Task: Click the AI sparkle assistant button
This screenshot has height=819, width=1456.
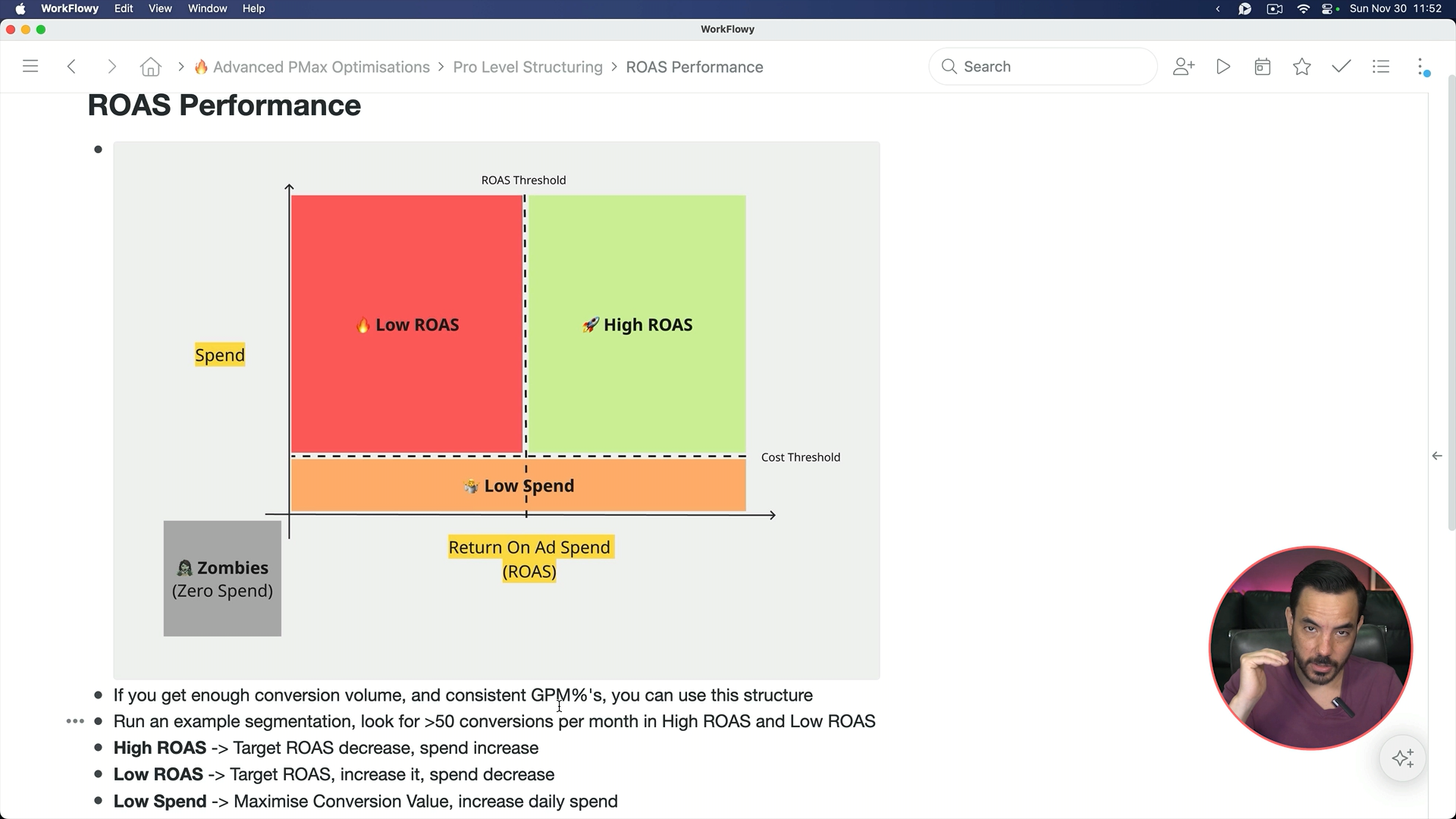Action: coord(1402,758)
